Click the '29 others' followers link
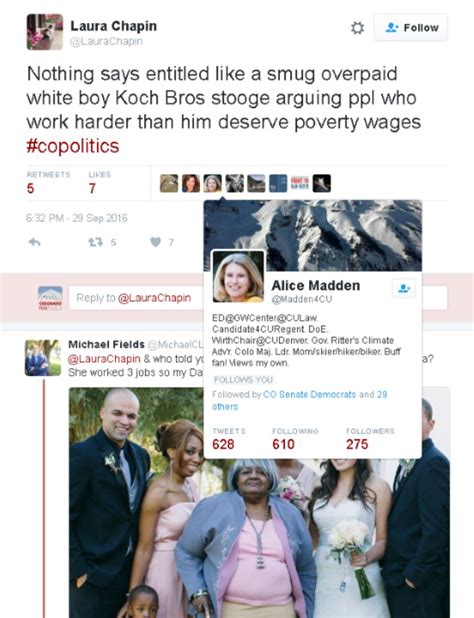 (x=299, y=400)
